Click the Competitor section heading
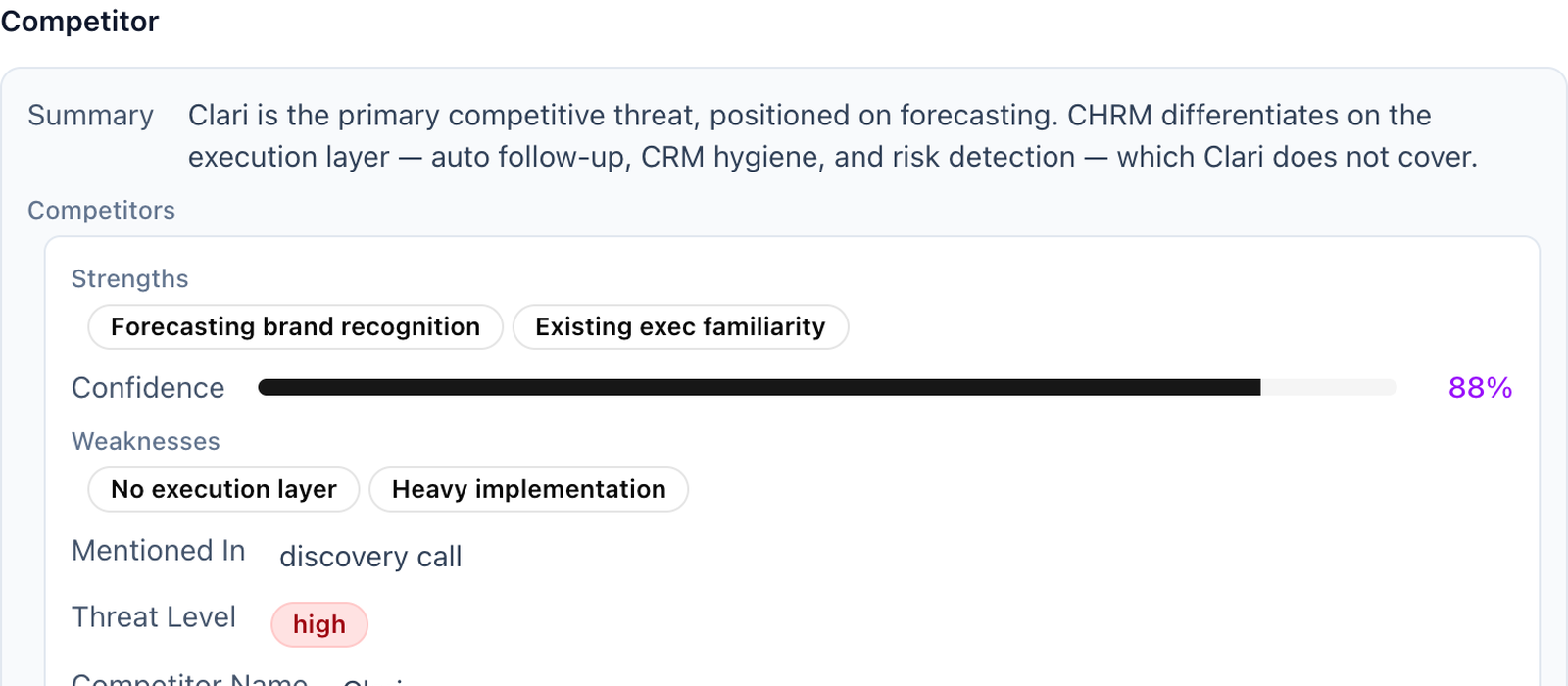This screenshot has height=686, width=1568. tap(79, 22)
